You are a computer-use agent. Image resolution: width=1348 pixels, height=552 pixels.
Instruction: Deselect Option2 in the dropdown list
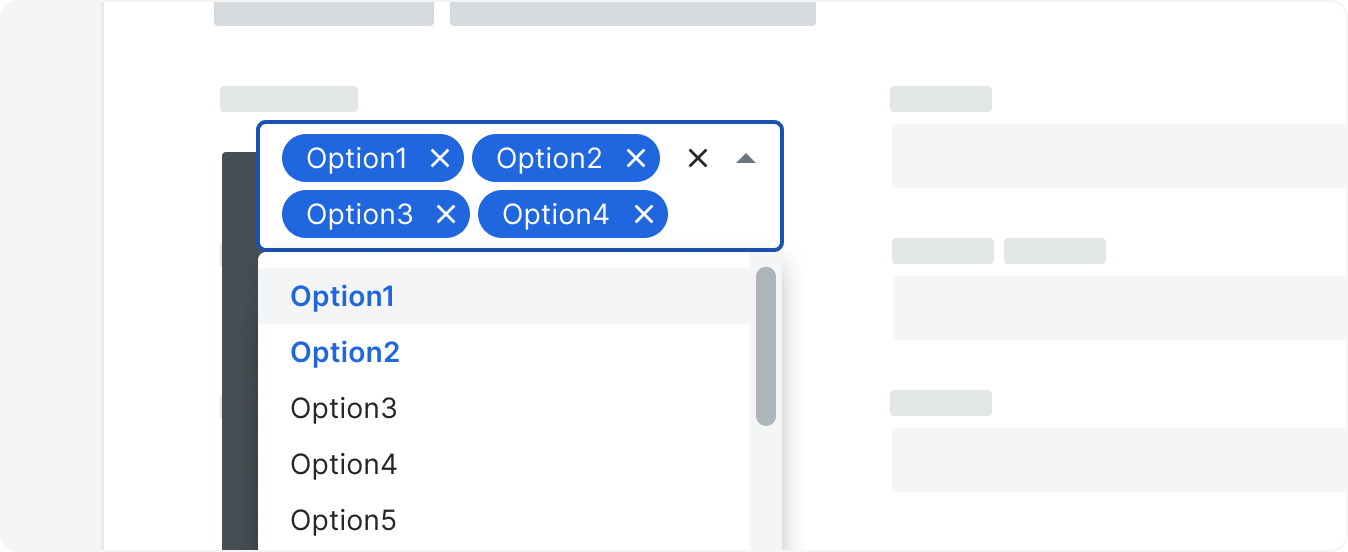345,352
